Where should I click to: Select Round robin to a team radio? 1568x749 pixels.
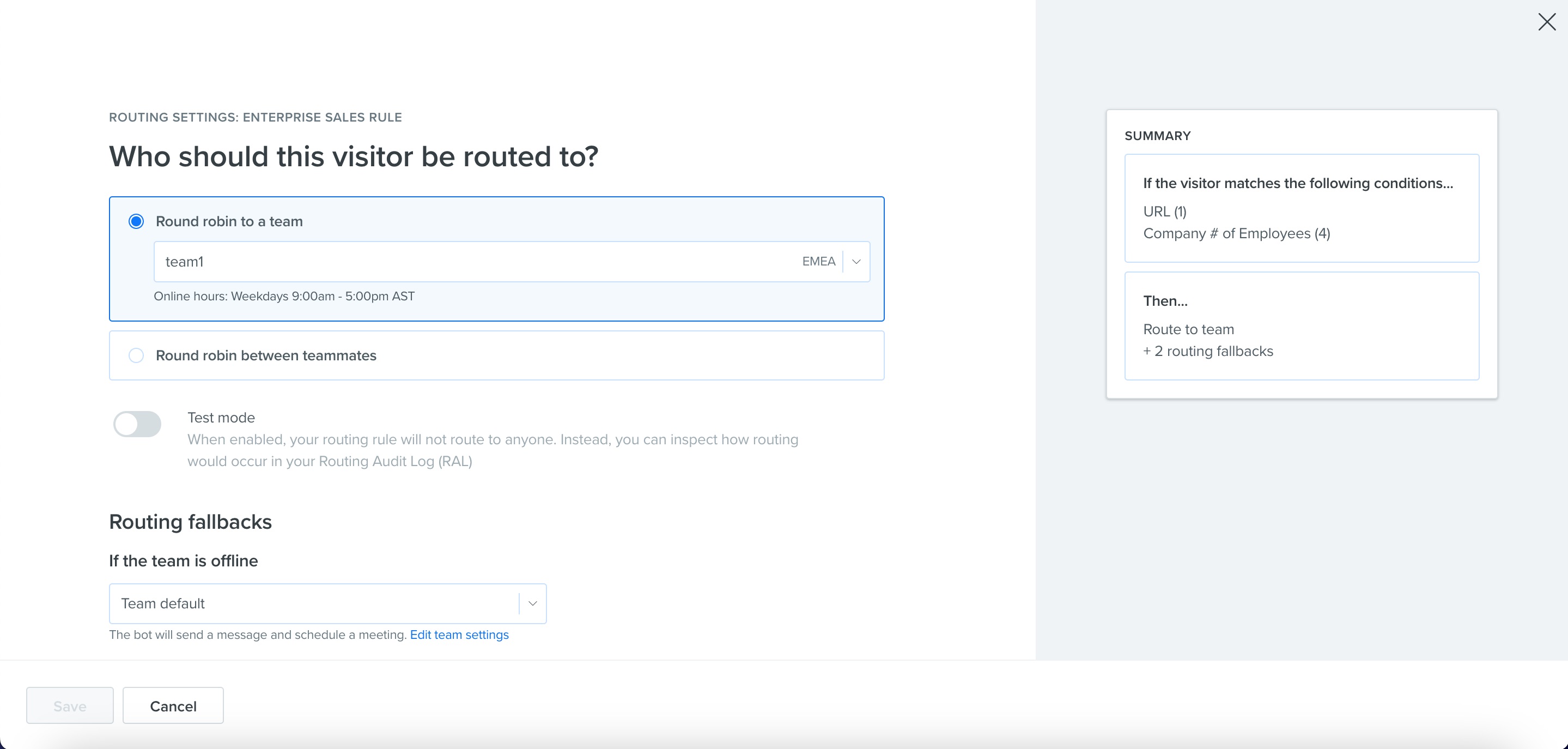pyautogui.click(x=136, y=221)
